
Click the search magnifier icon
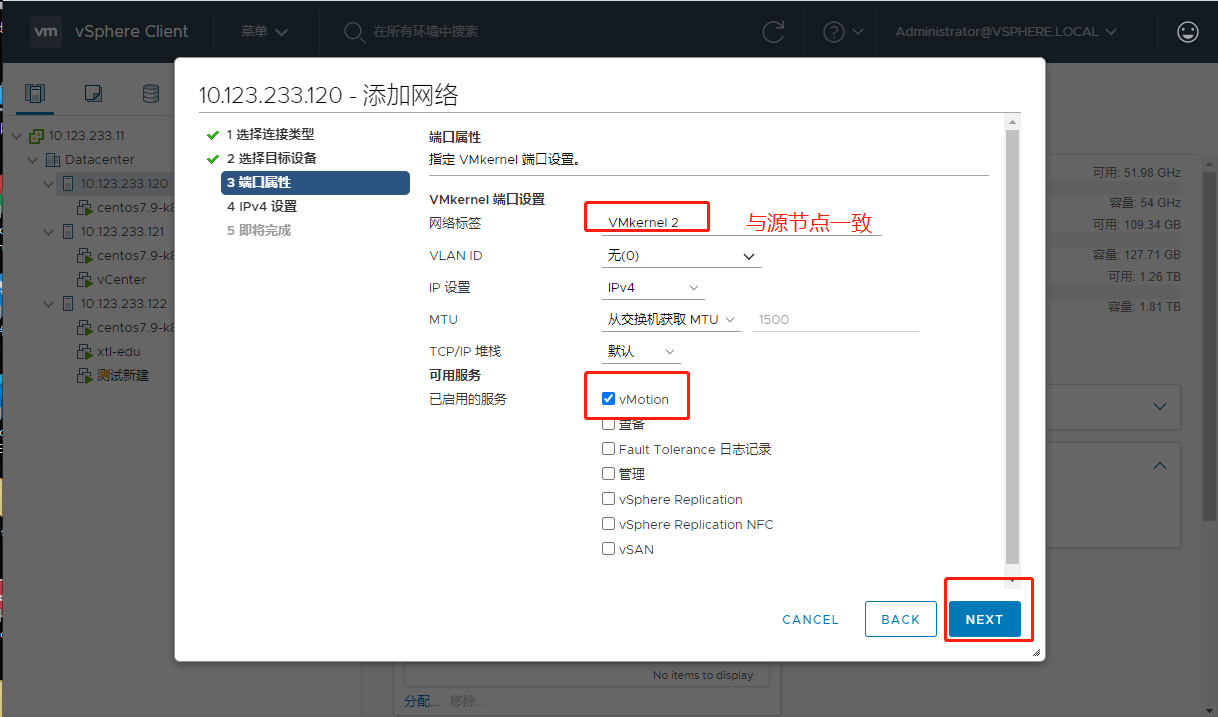coord(353,32)
